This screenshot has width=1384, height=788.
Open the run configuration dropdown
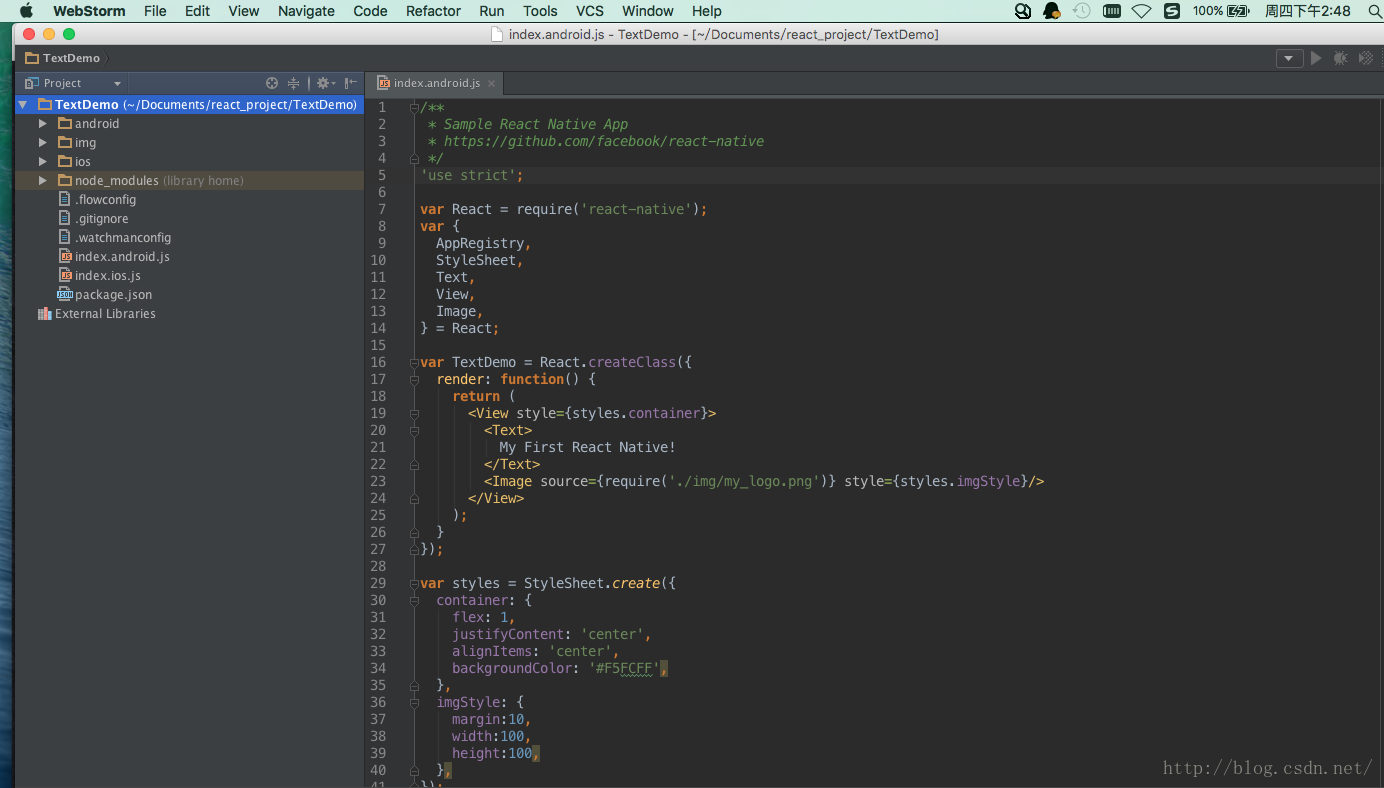coord(1290,58)
